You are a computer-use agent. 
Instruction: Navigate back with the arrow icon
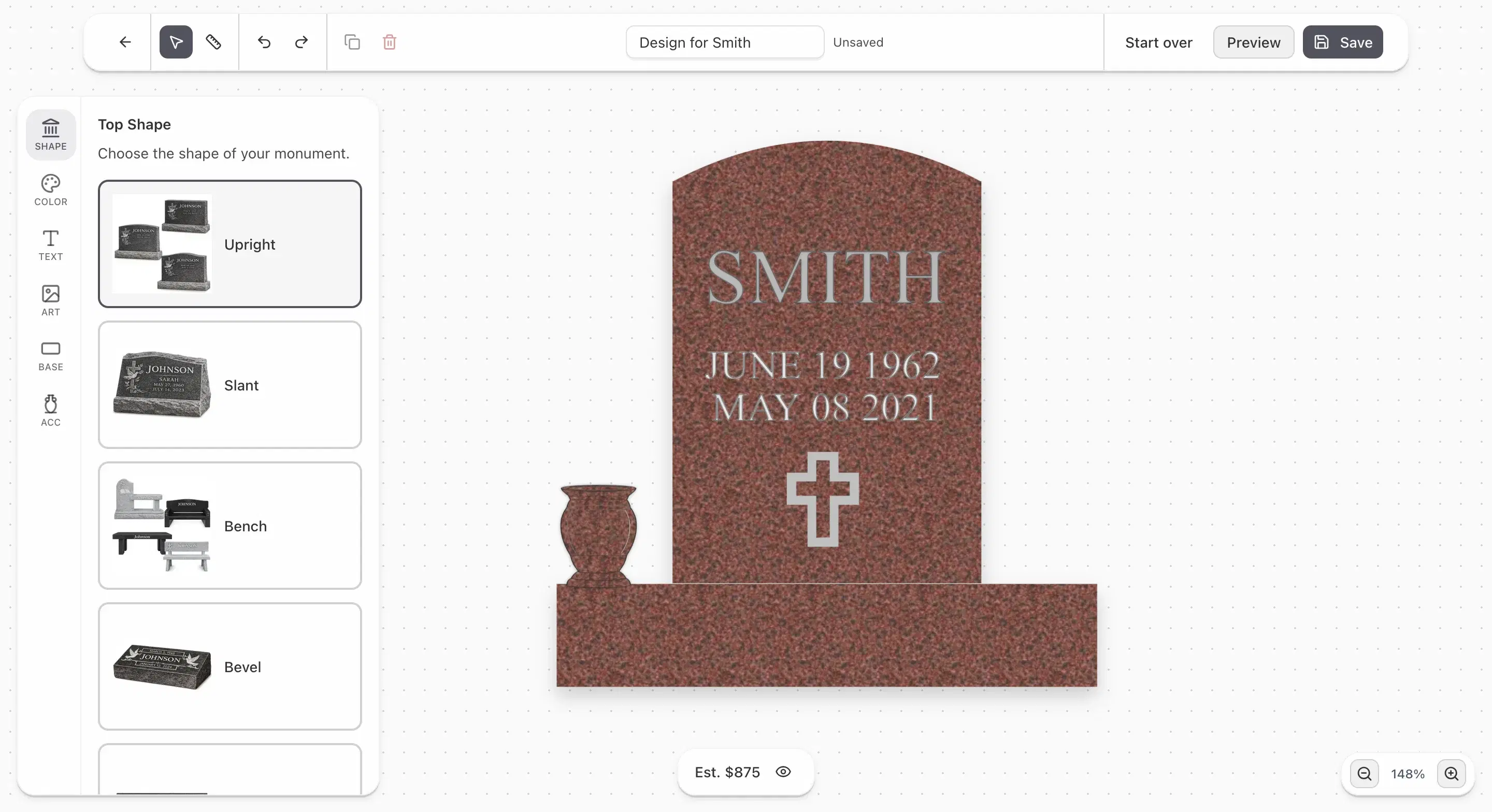pyautogui.click(x=124, y=42)
